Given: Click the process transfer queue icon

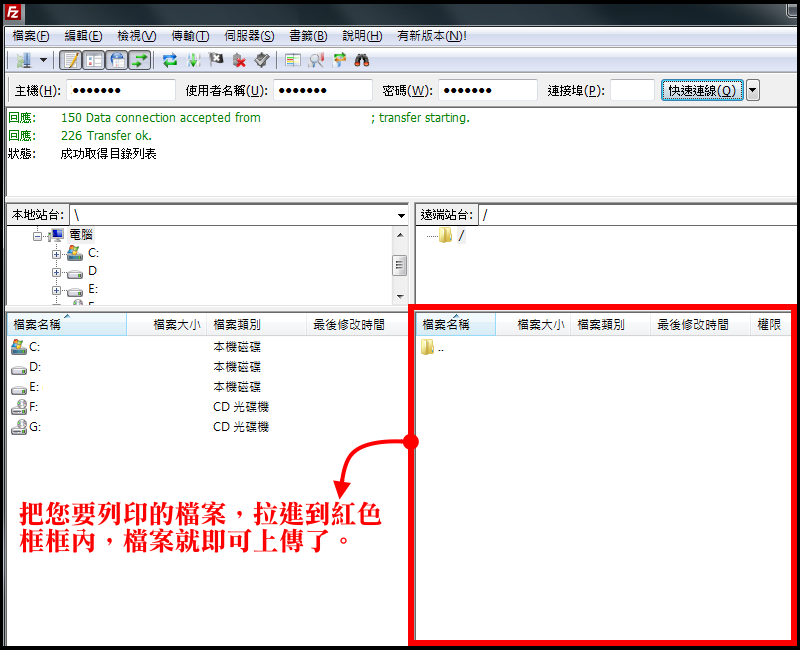Looking at the screenshot, I should [193, 60].
